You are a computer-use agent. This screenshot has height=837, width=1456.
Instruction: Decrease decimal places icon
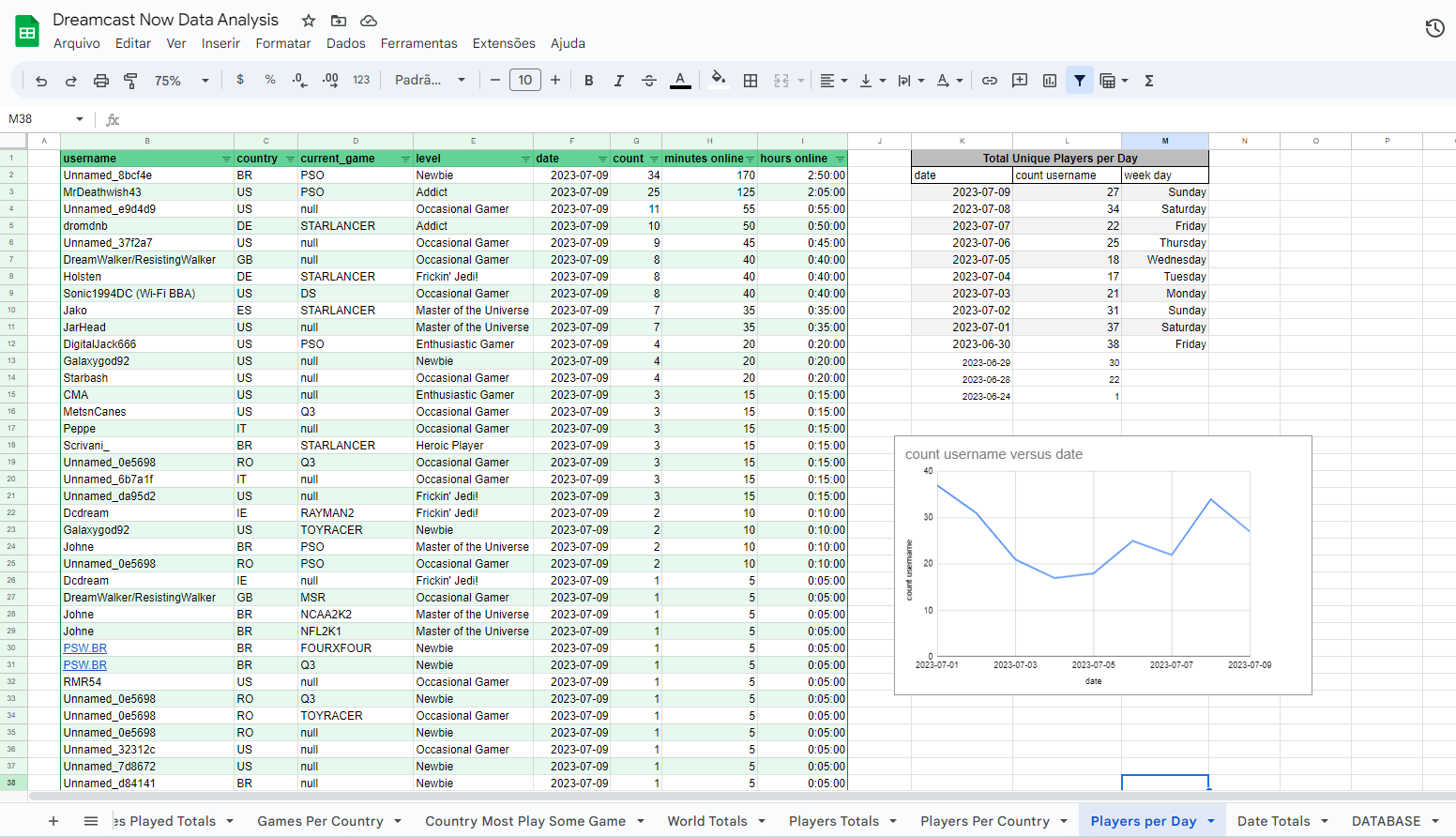tap(299, 81)
